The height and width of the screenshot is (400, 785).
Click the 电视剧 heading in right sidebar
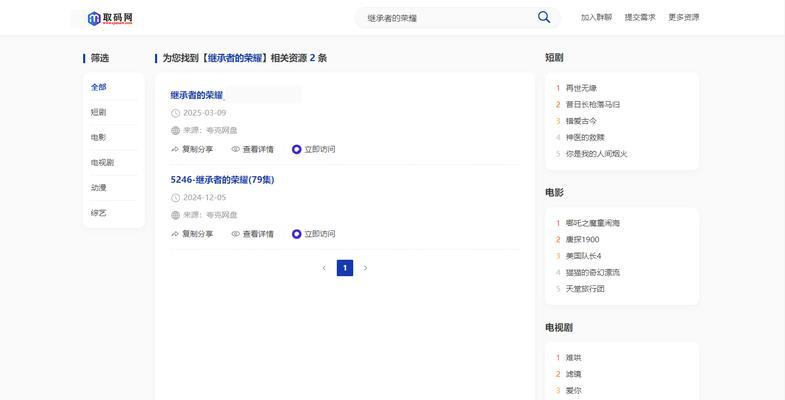pyautogui.click(x=559, y=327)
